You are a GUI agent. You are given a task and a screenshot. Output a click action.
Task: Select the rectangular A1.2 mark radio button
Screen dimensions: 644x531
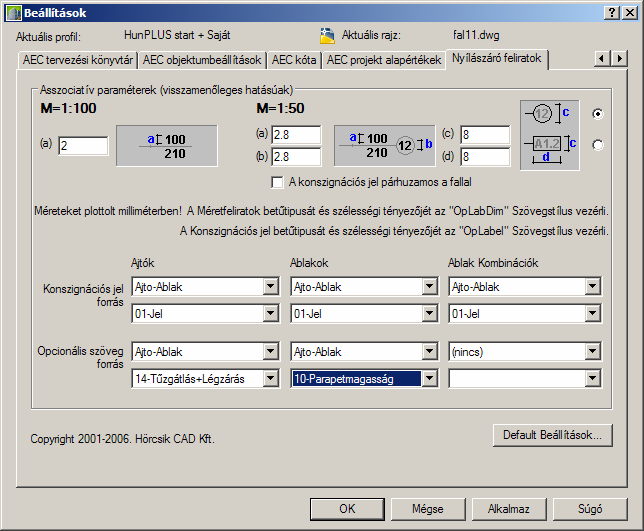click(598, 145)
